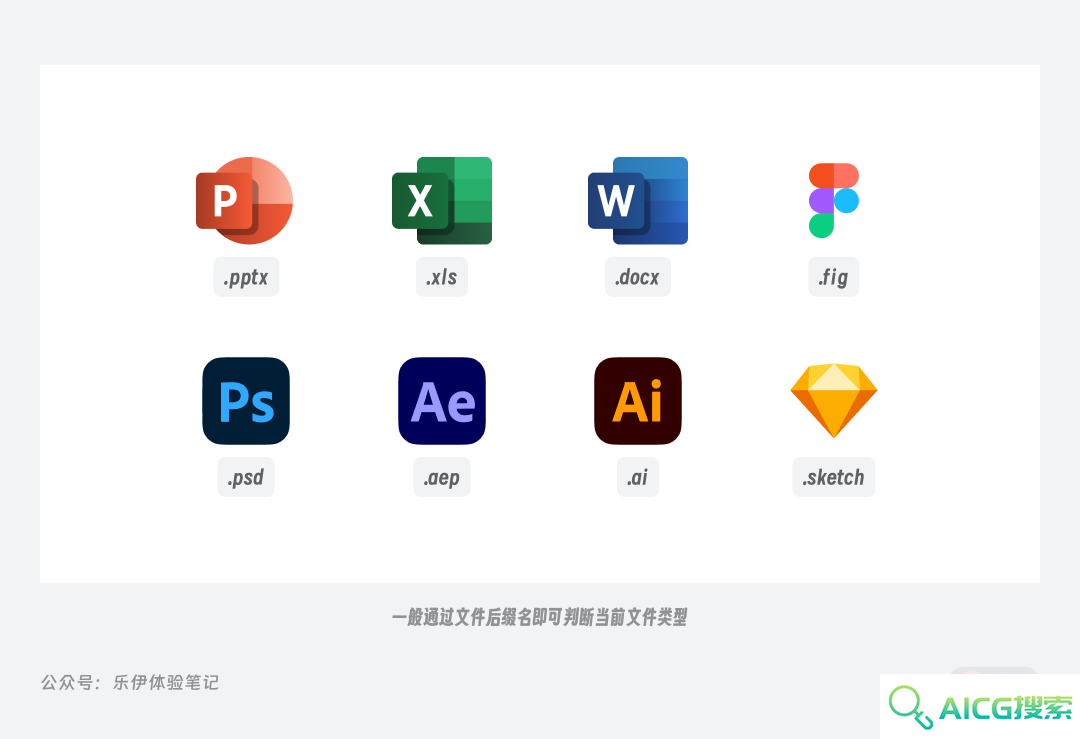Screen dimensions: 1080x739
Task: Click the 公众号: 乐伊体验笔记 text
Action: click(130, 683)
